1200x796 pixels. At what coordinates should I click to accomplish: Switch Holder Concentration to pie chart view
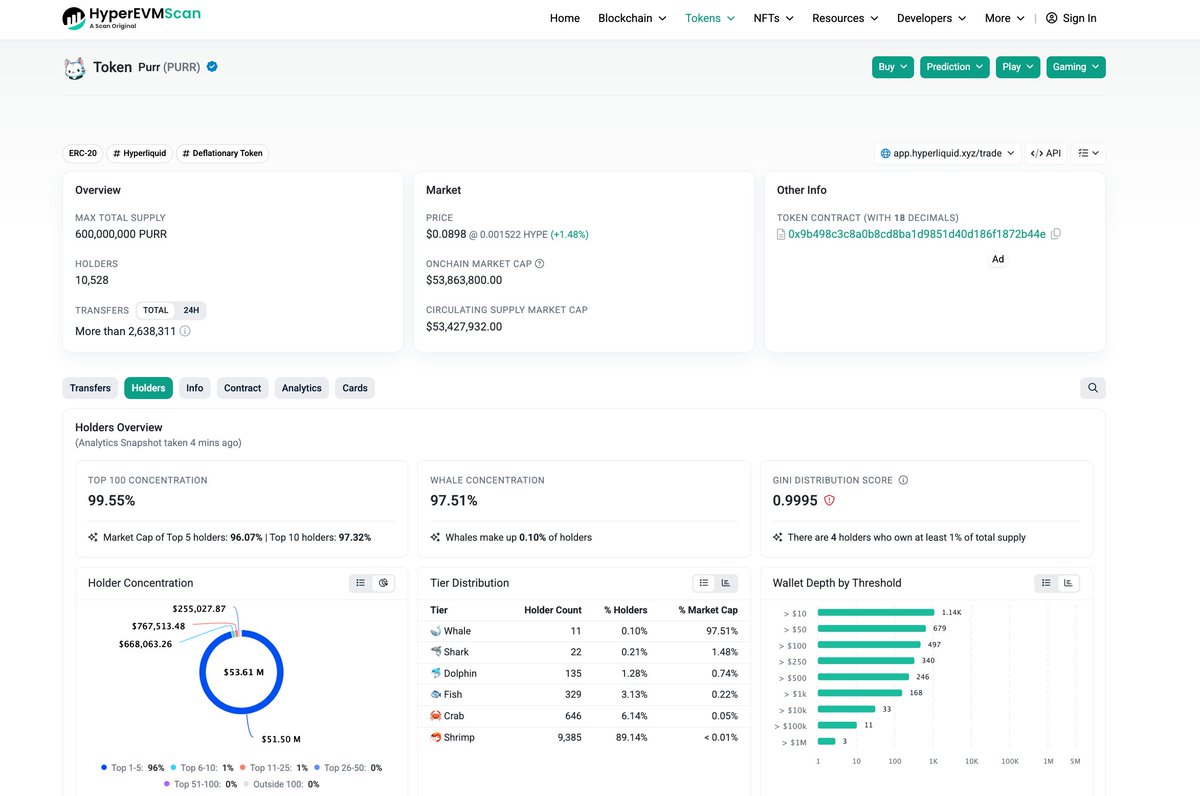click(x=383, y=583)
